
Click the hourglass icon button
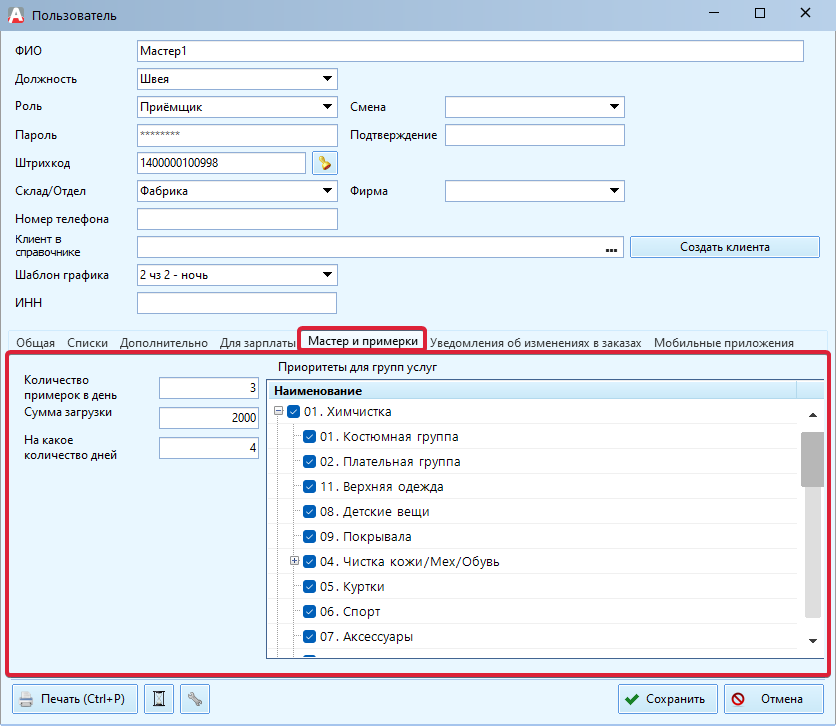158,699
